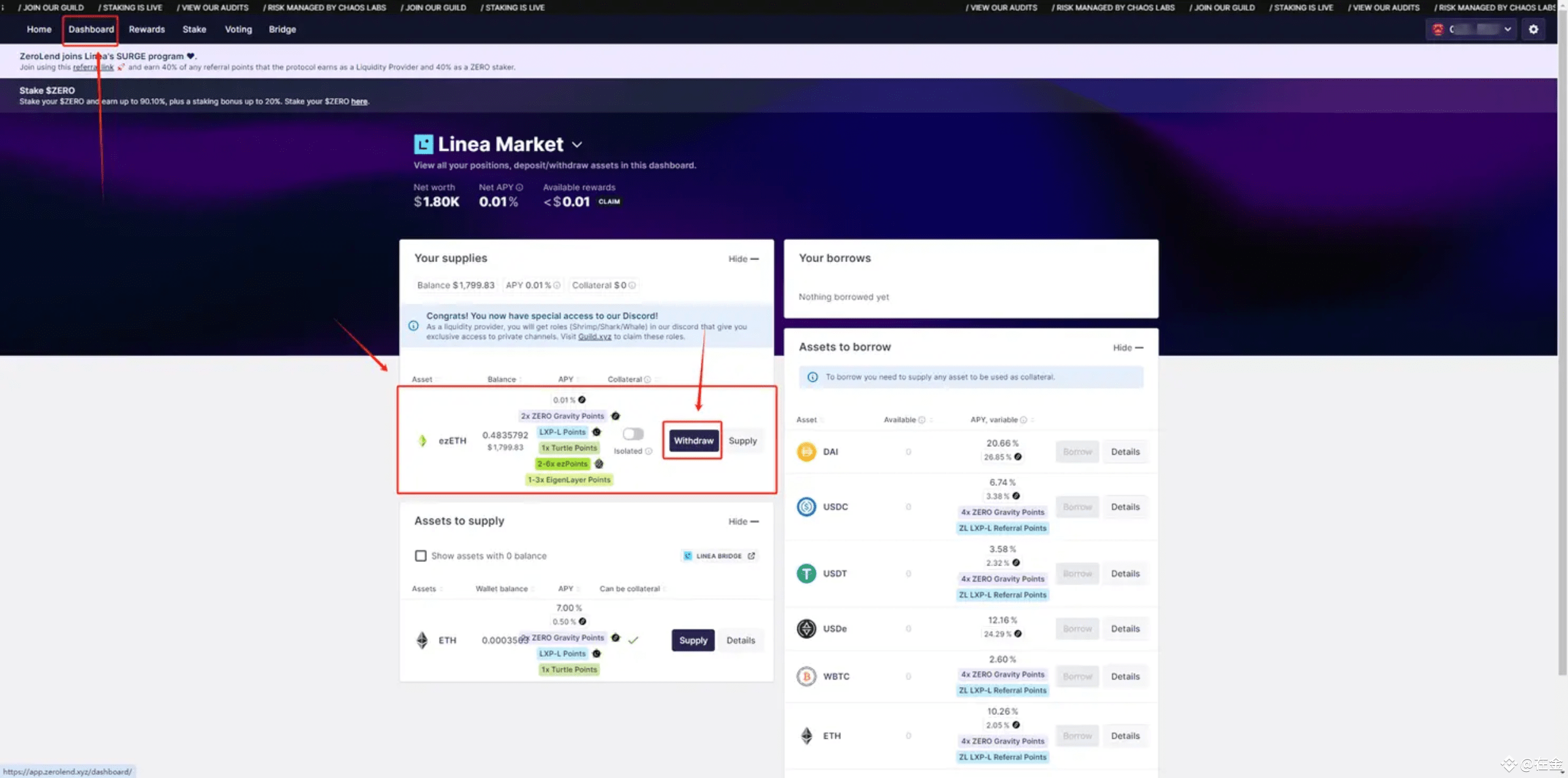Toggle ezETH collateral switch
The height and width of the screenshot is (778, 1568).
point(633,434)
